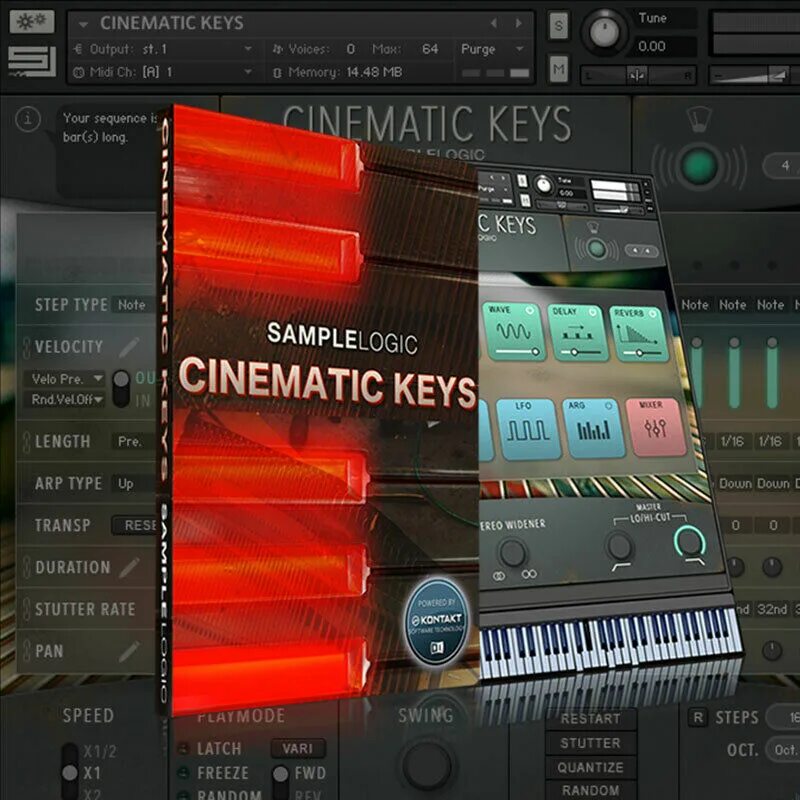Open the DELAY effect tile
The height and width of the screenshot is (800, 800).
pos(577,333)
